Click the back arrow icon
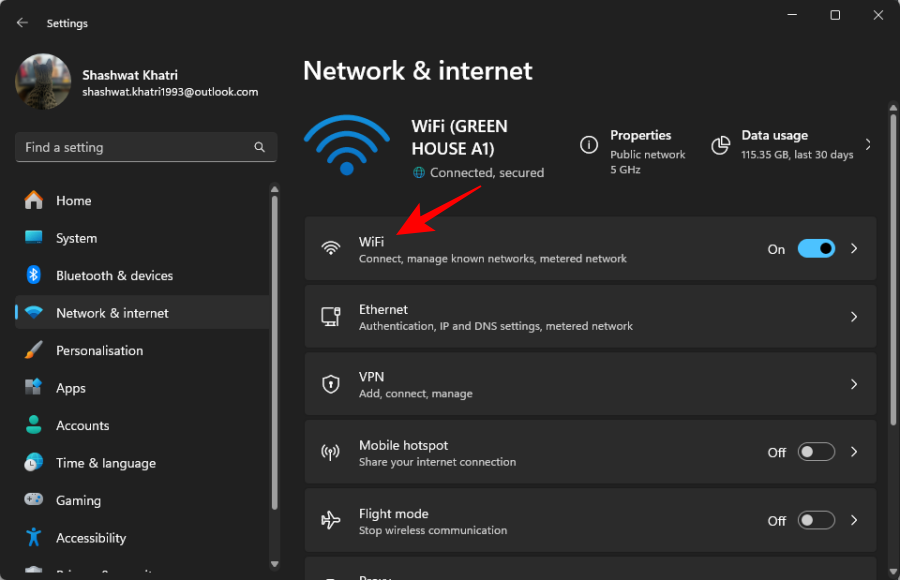900x580 pixels. coord(22,23)
